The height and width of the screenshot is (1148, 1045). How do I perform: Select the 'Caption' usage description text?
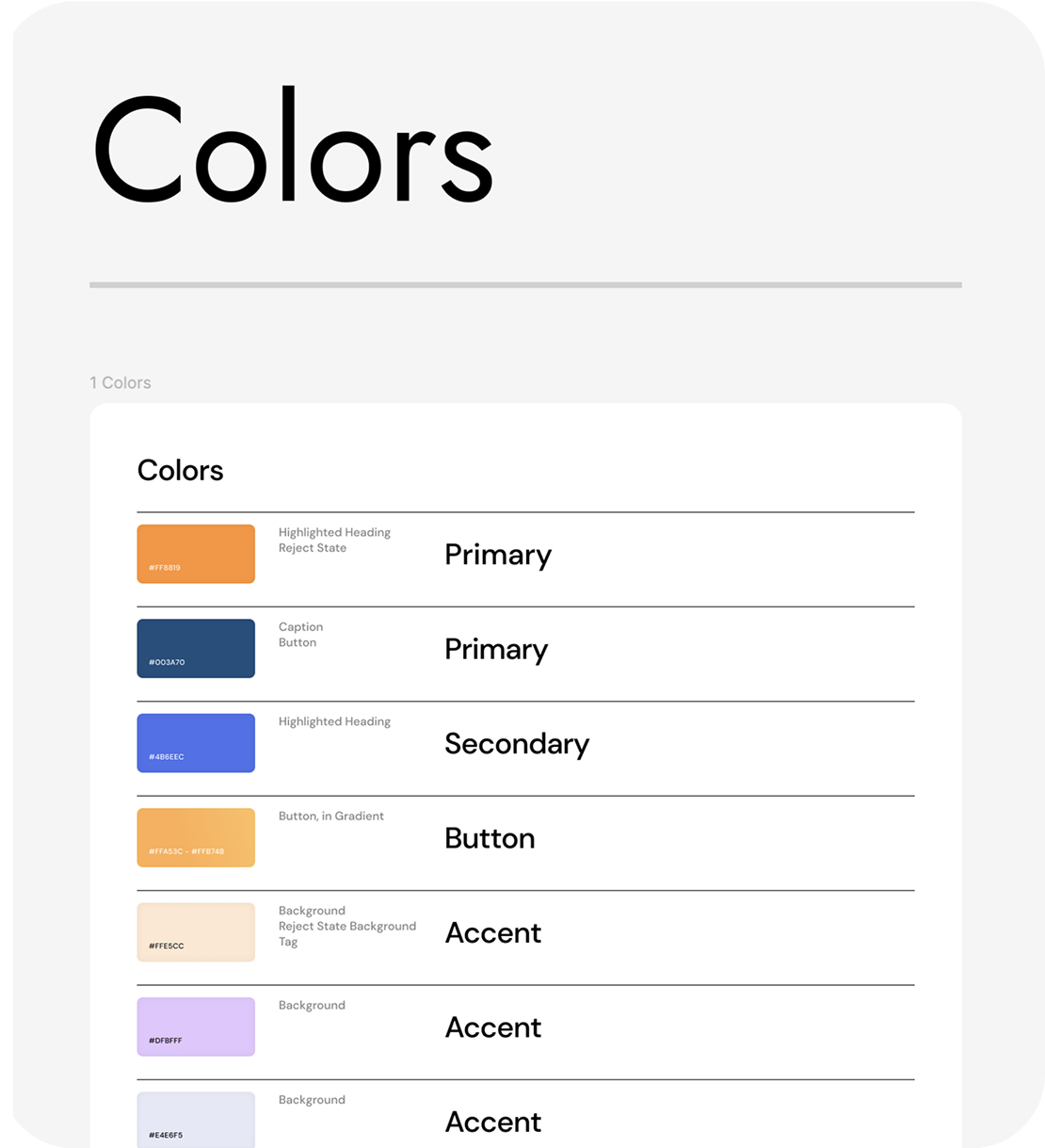point(300,627)
